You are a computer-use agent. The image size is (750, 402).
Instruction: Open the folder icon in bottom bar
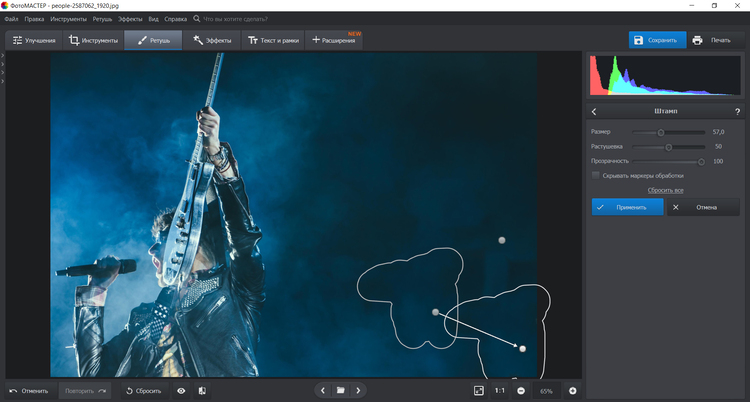click(340, 390)
